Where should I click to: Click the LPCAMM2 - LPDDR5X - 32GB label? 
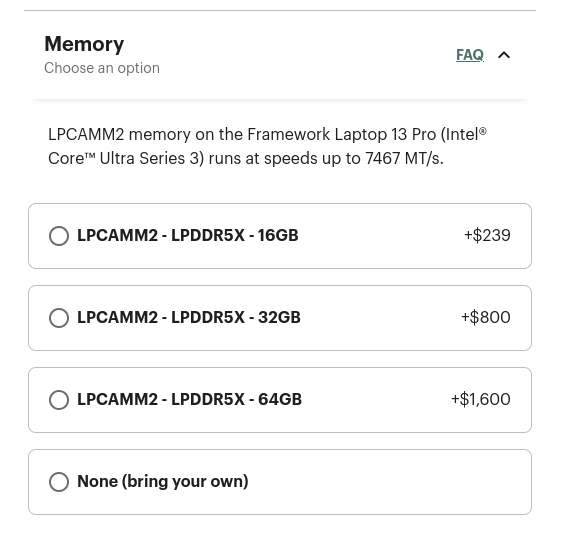tap(189, 317)
